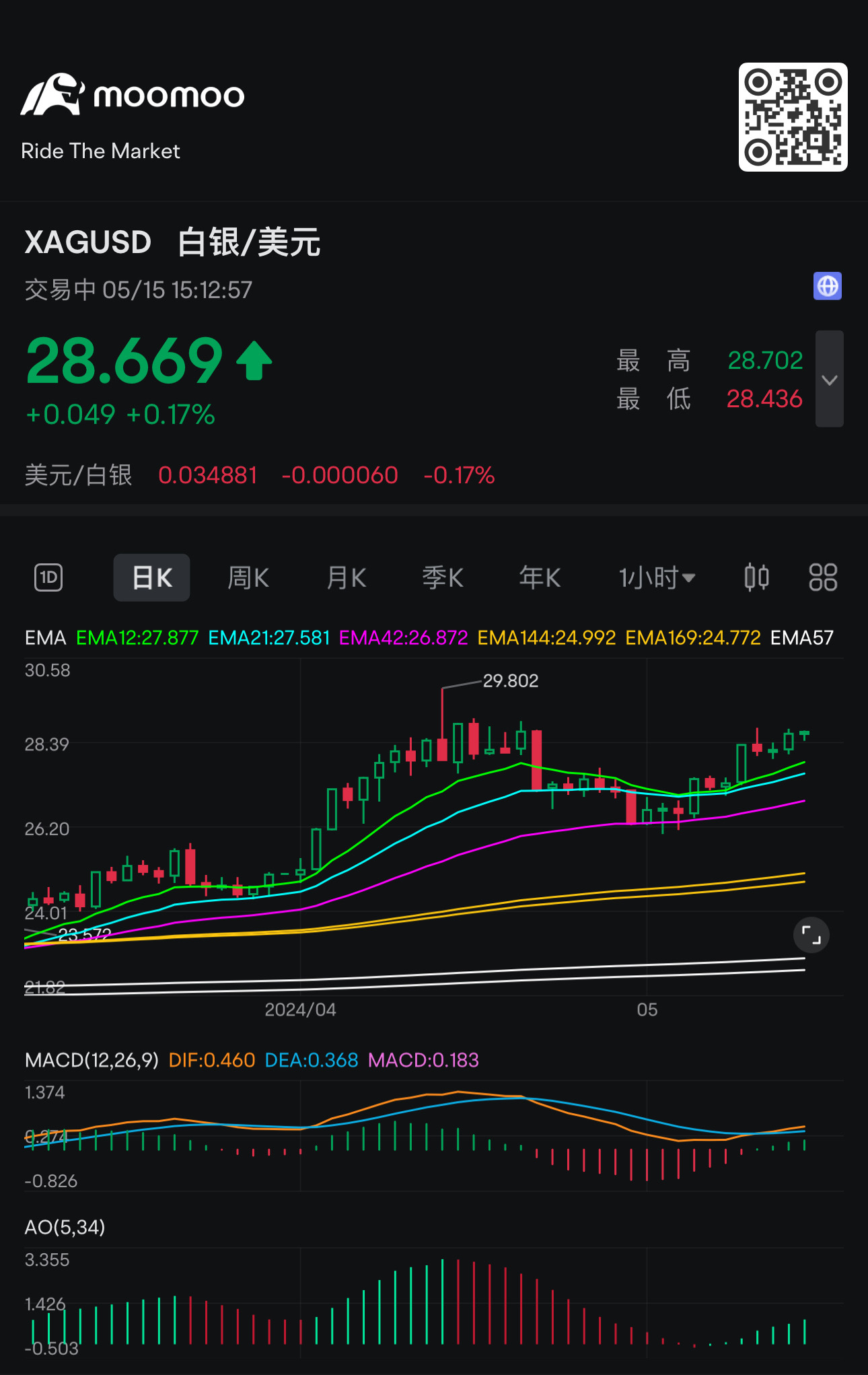Tap the 白银/美元 instrument name
Screen dimensions: 868x1375
click(x=249, y=242)
